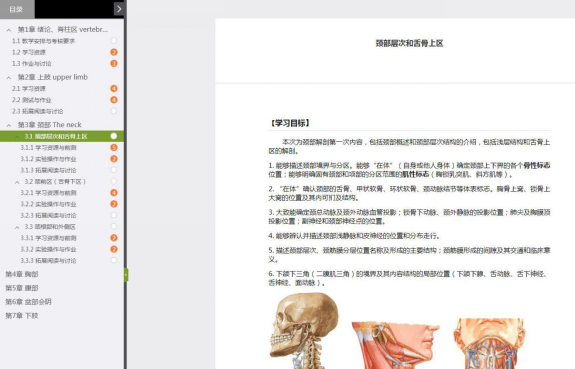Click the green sidebar handle on the panel edge

(x=126, y=275)
